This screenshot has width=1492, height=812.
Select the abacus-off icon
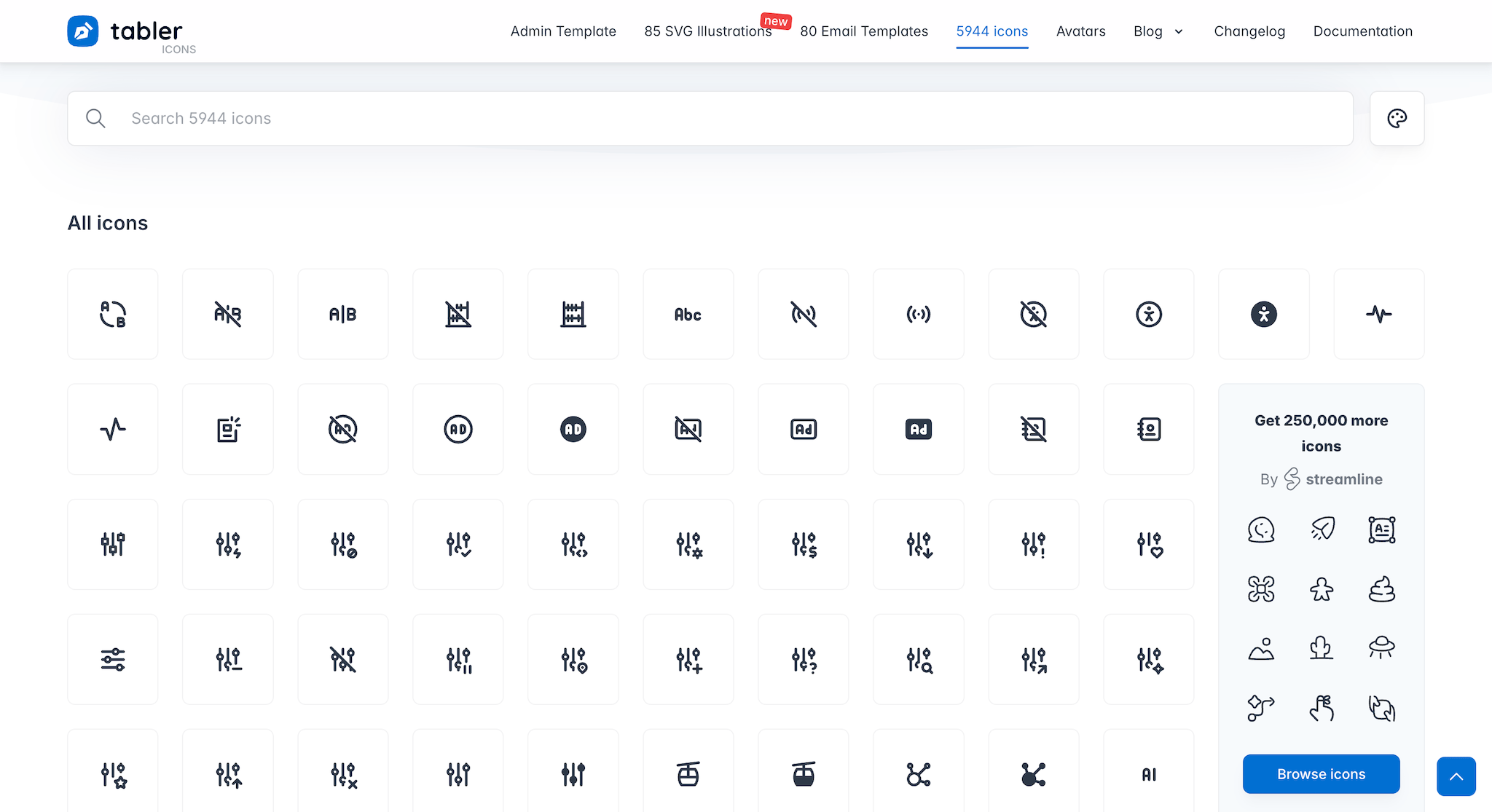[458, 314]
